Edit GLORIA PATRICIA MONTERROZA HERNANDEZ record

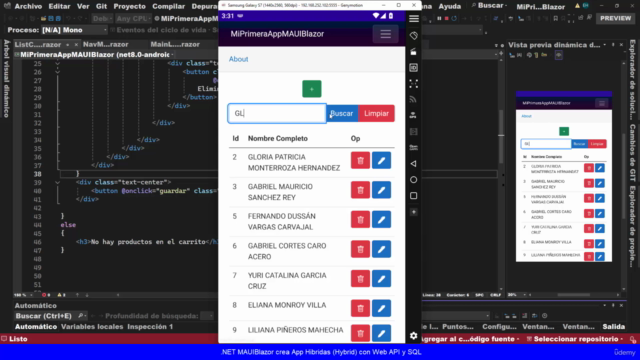point(381,160)
